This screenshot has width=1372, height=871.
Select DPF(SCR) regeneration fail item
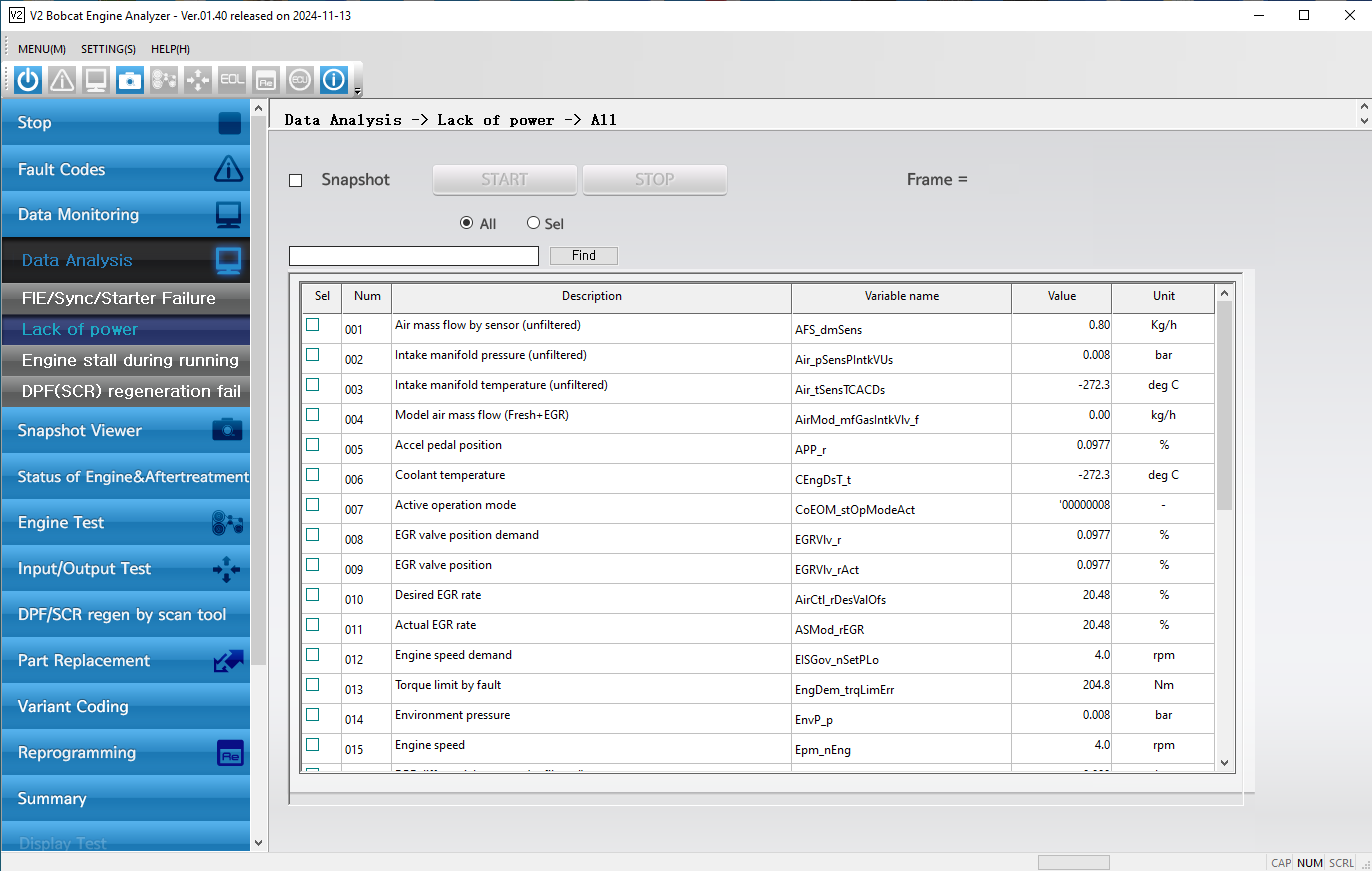tap(125, 391)
